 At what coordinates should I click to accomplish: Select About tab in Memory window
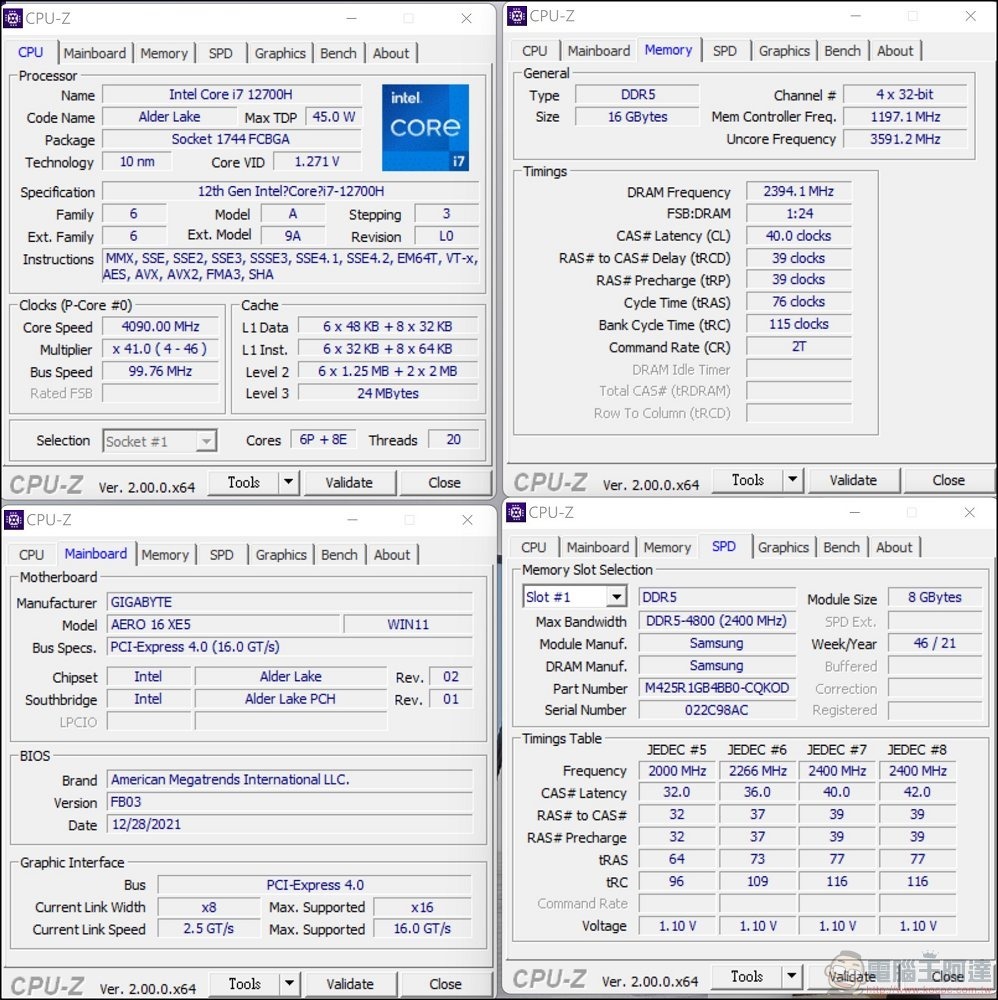click(x=895, y=51)
